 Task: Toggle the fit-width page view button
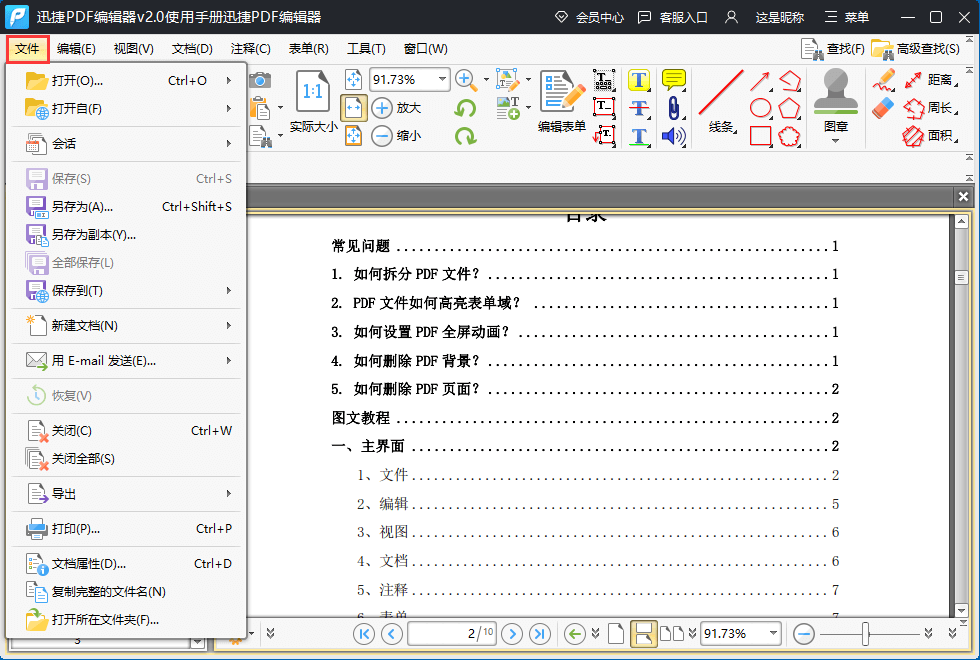click(353, 108)
